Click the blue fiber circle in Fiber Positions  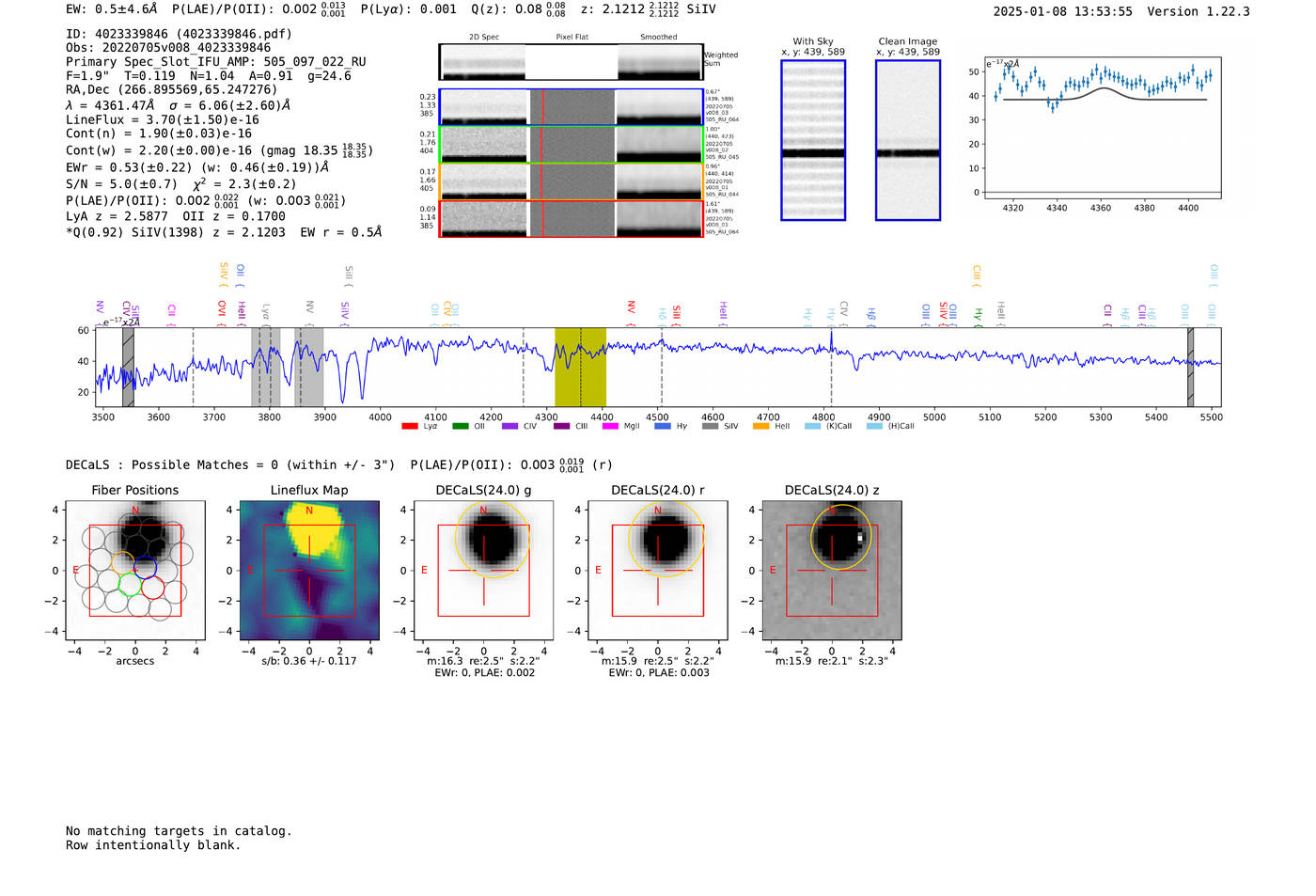coord(145,567)
